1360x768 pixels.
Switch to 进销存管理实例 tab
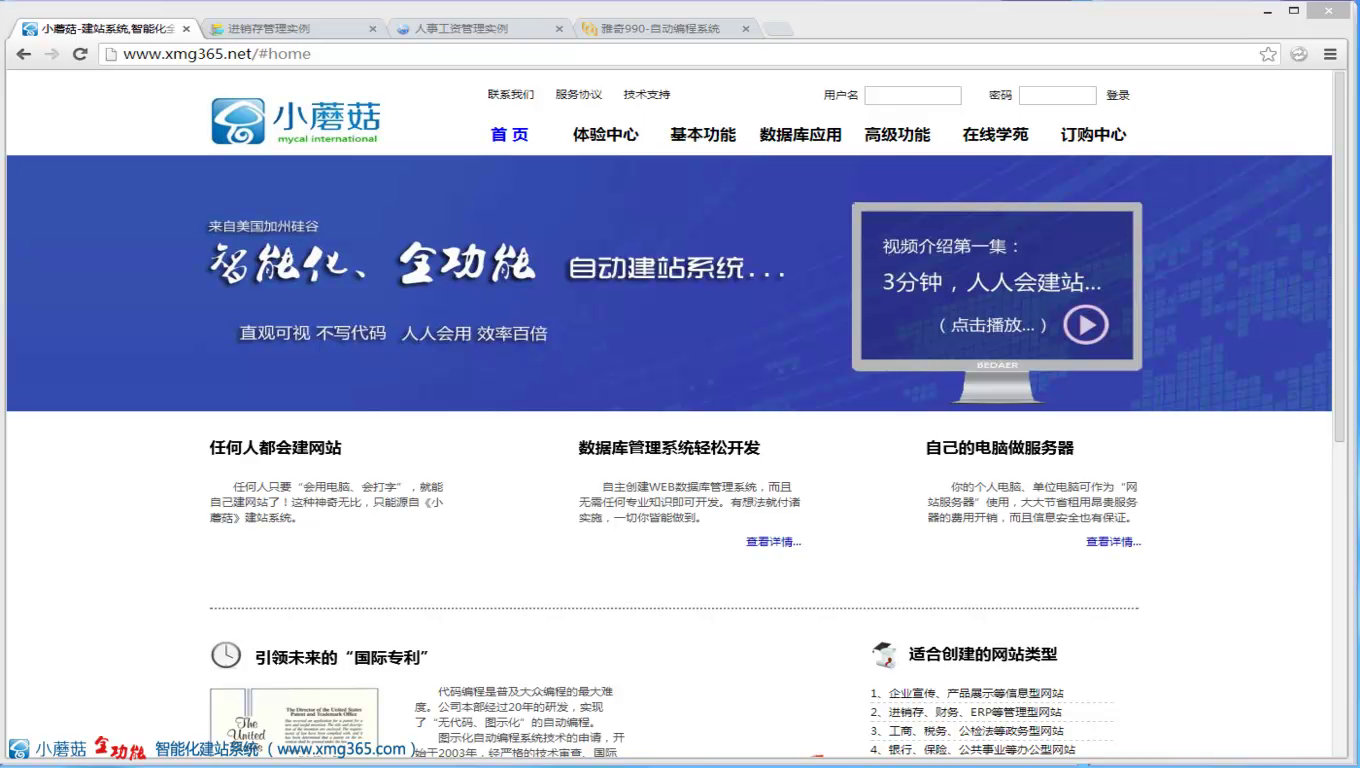[290, 29]
